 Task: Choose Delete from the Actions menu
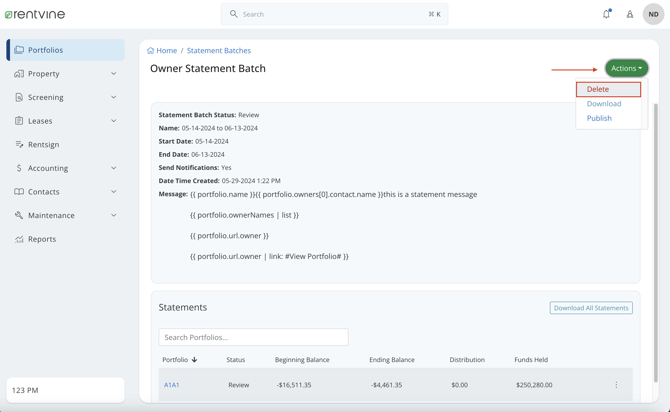(x=608, y=89)
